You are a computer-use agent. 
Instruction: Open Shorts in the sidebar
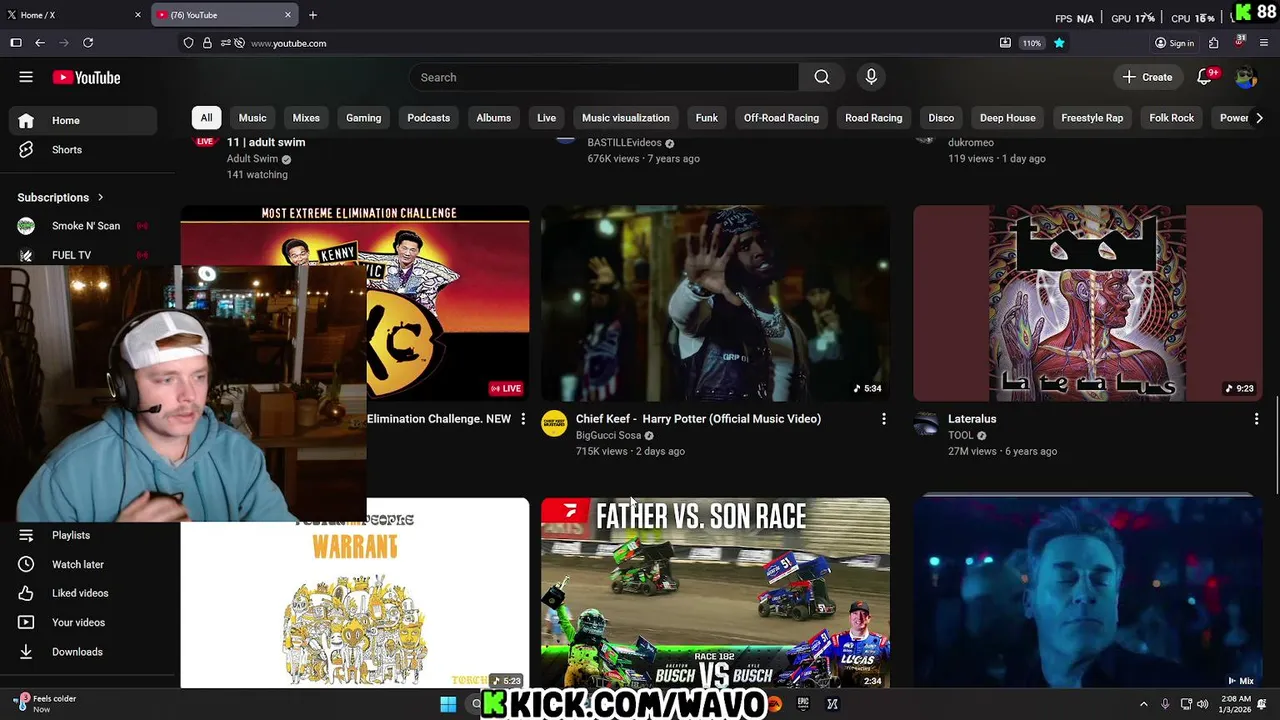(84, 150)
